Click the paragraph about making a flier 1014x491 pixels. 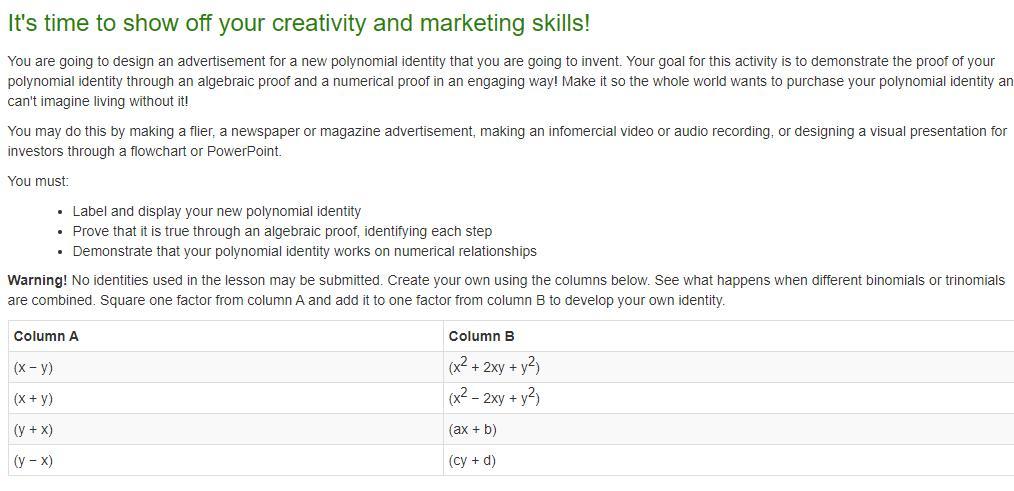pyautogui.click(x=507, y=142)
